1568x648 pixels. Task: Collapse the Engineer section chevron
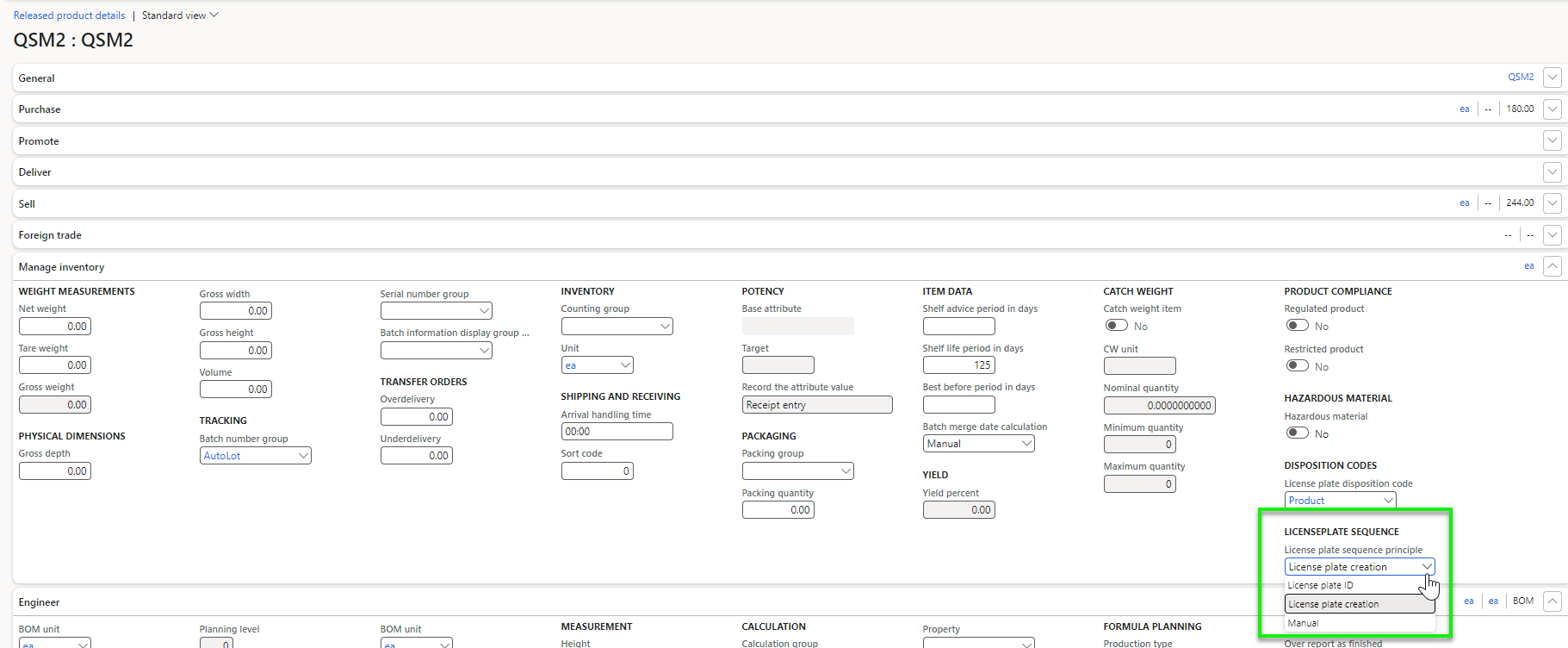[x=1553, y=601]
